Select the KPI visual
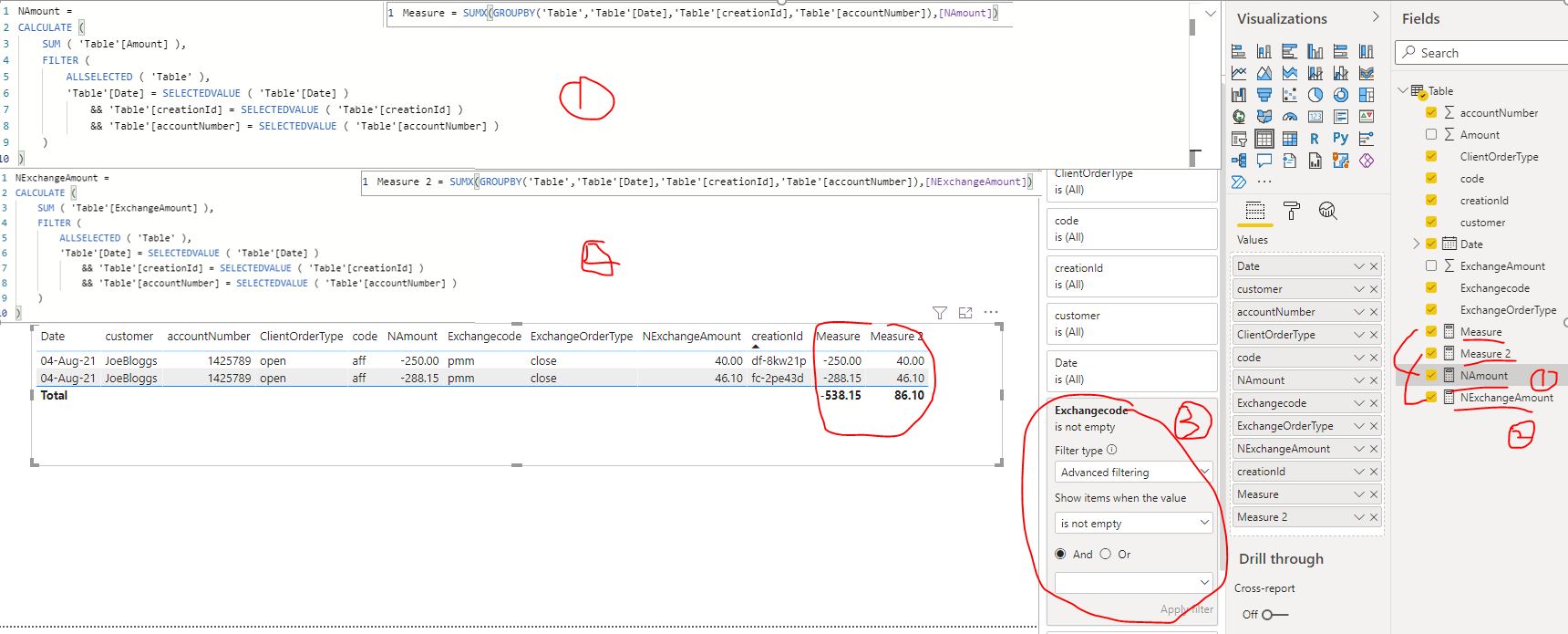The width and height of the screenshot is (1568, 634). (x=1366, y=117)
